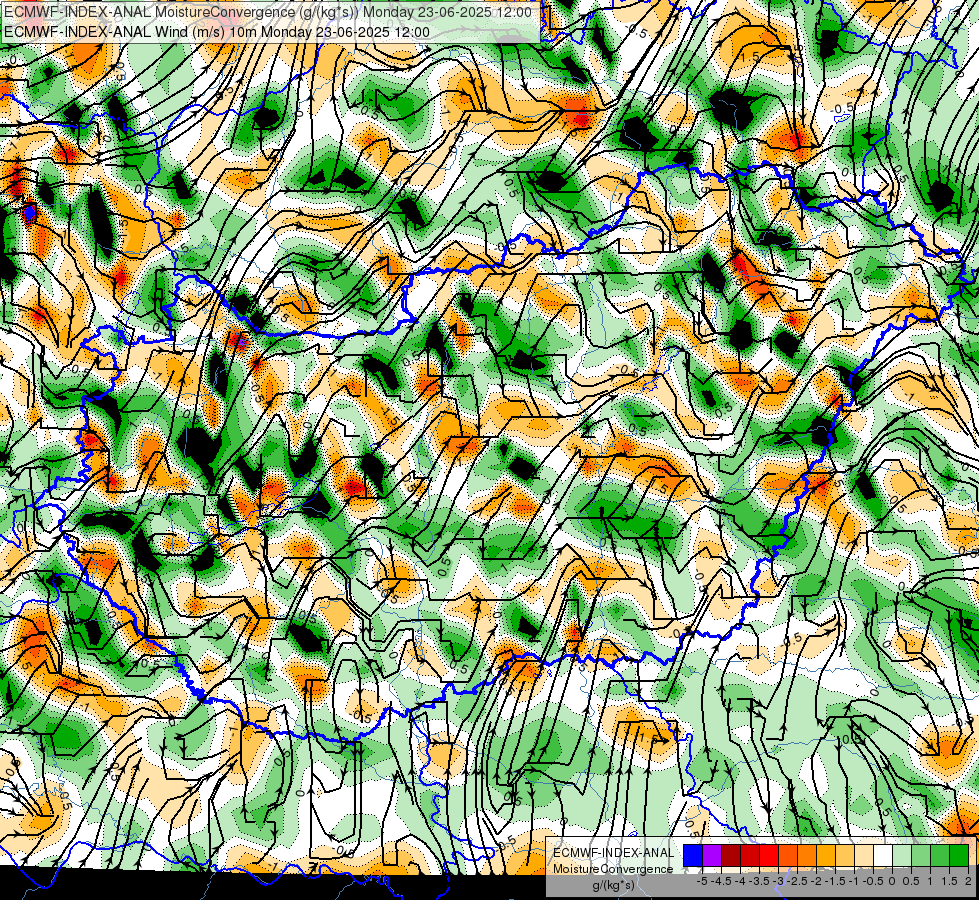Click the legend label "MoistureConvergence"
Viewport: 979px width, 900px height.
coord(613,869)
